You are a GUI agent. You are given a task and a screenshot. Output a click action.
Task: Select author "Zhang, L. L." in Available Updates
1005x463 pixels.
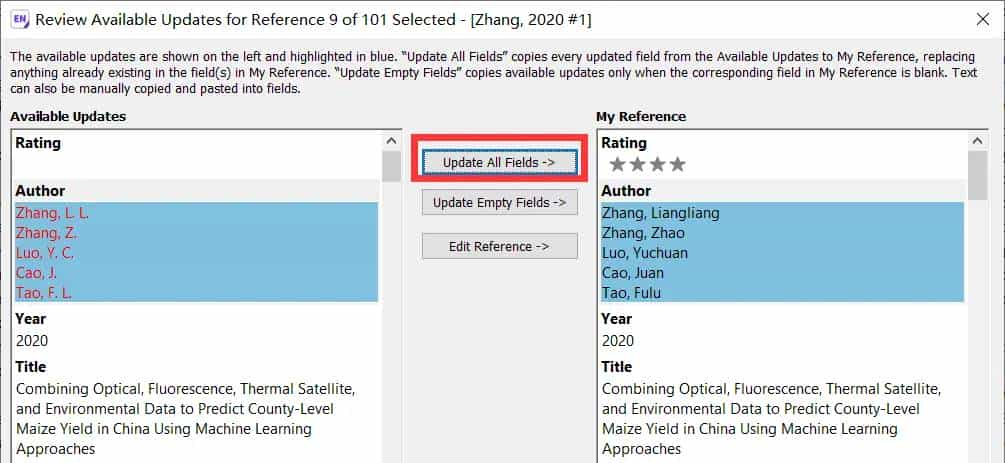(x=52, y=213)
